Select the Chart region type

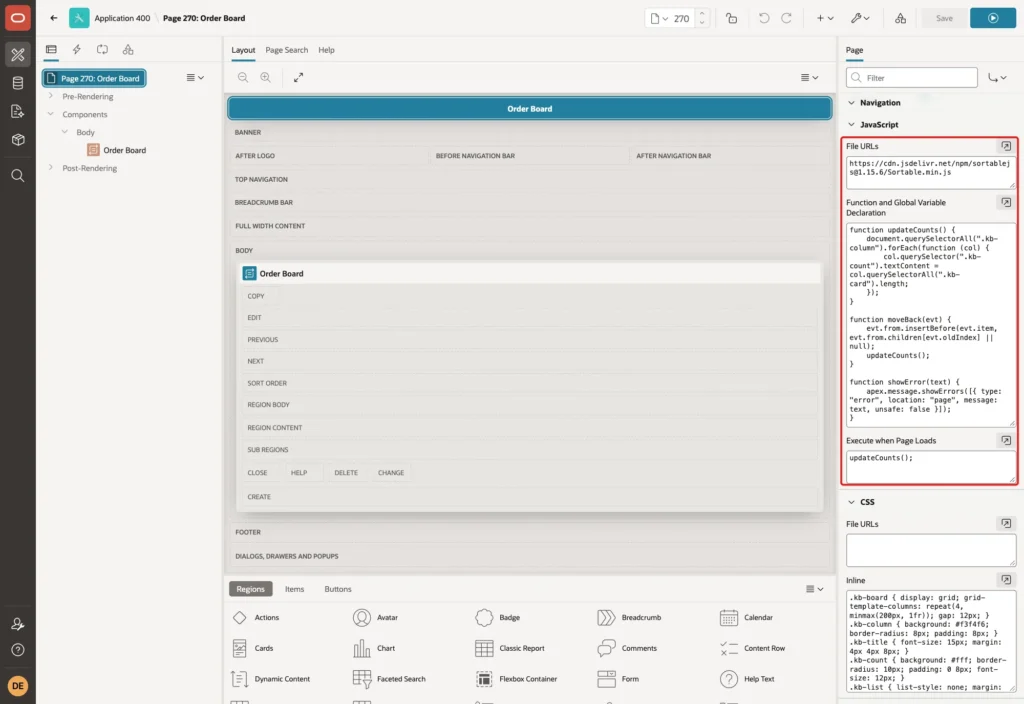[374, 648]
